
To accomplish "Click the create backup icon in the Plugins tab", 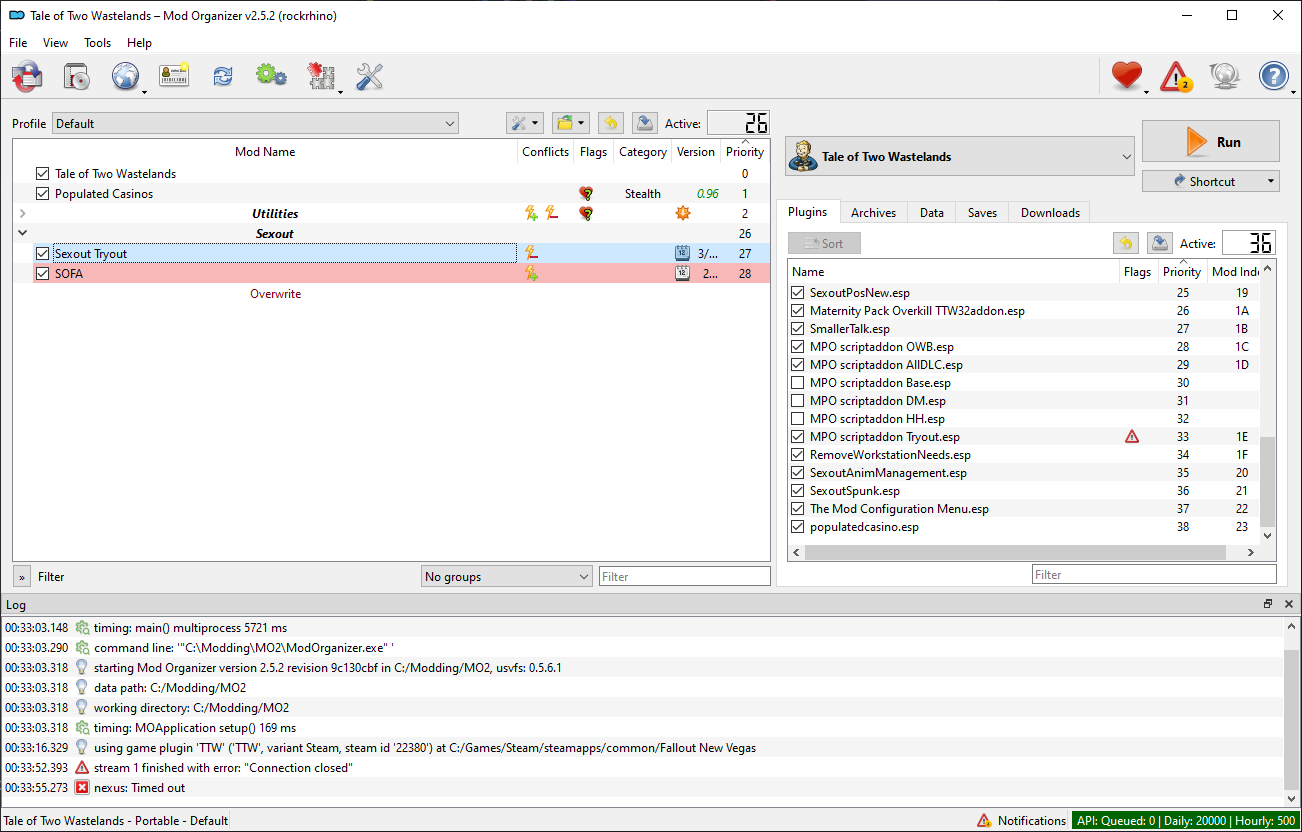I will 1159,243.
